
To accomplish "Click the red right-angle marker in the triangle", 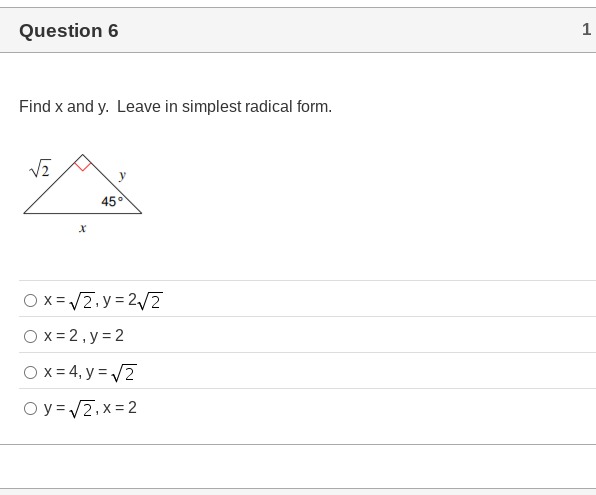I will [x=82, y=163].
